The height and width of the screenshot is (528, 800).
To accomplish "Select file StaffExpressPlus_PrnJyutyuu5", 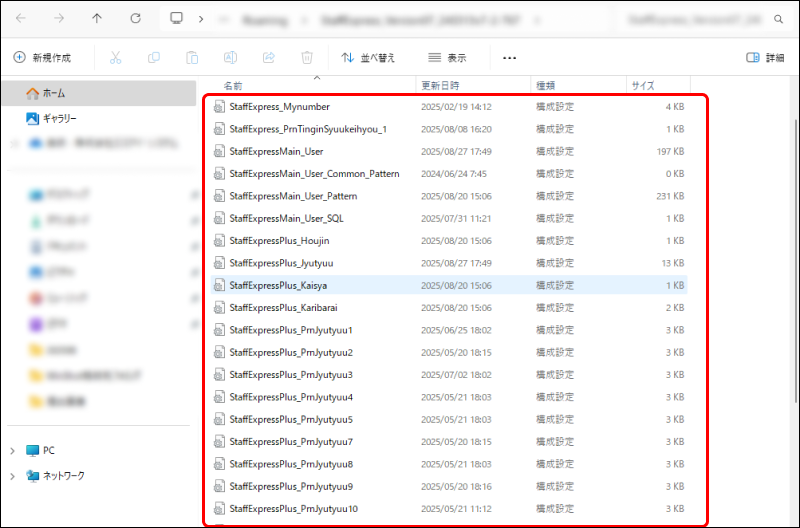I will tap(291, 419).
